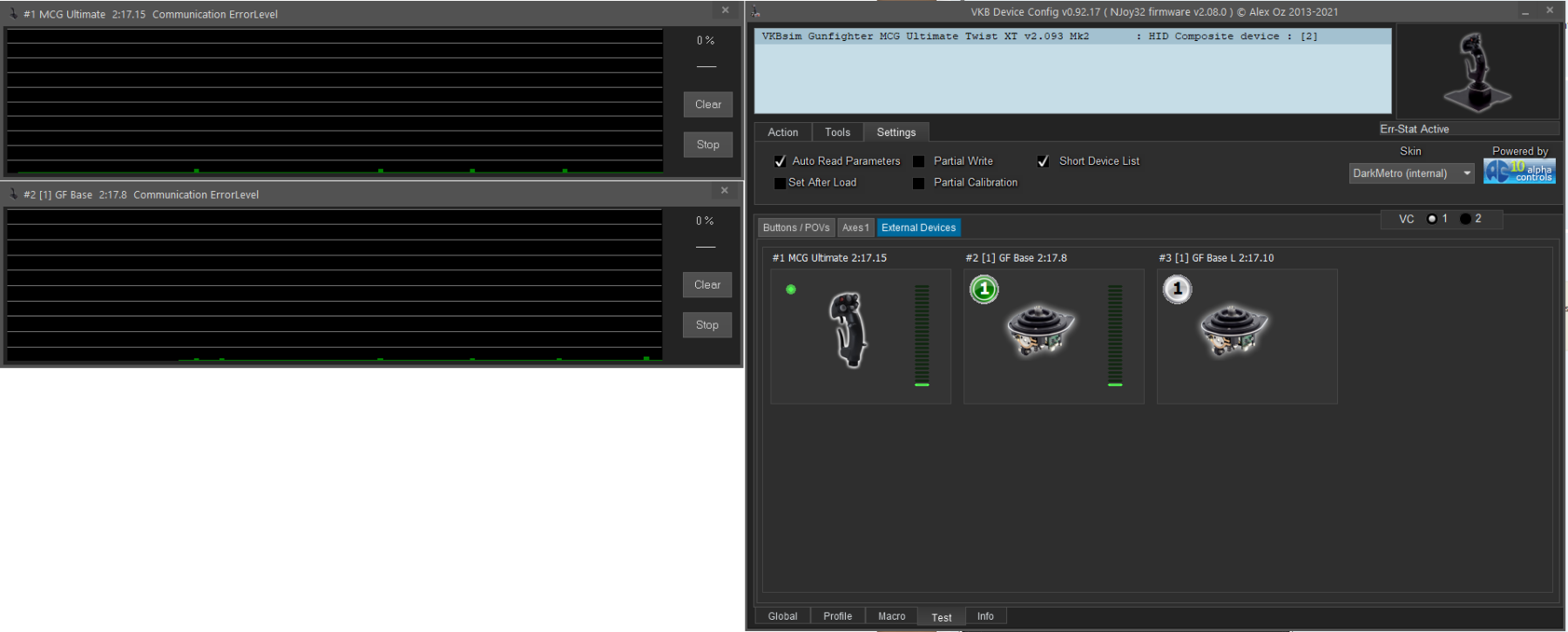Viewport: 1568px width, 632px height.
Task: Click the GF Base #2 device image
Action: coord(1041,331)
